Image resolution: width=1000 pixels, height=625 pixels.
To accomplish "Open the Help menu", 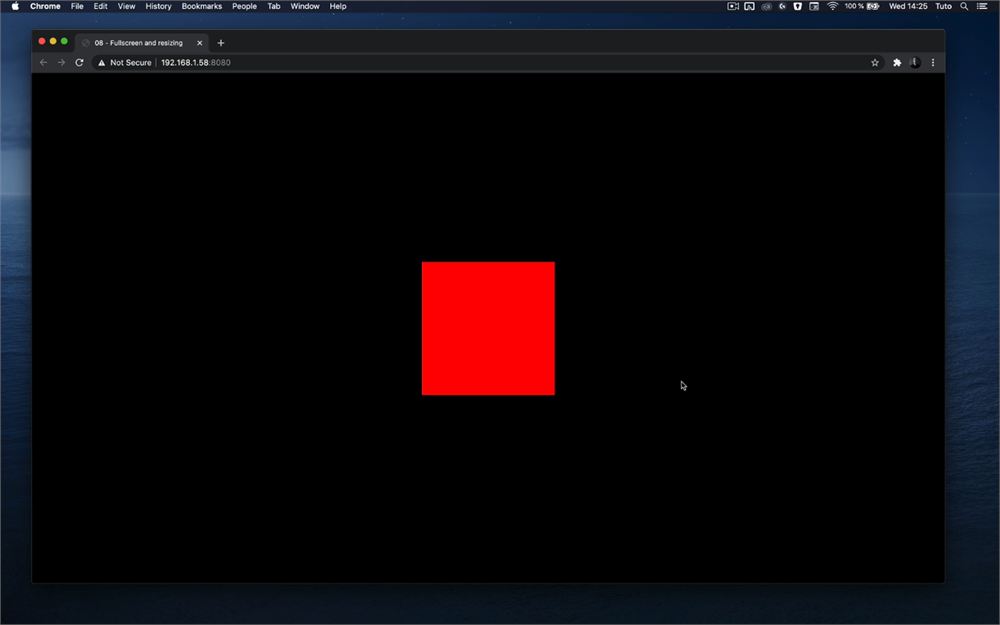I will pos(338,6).
